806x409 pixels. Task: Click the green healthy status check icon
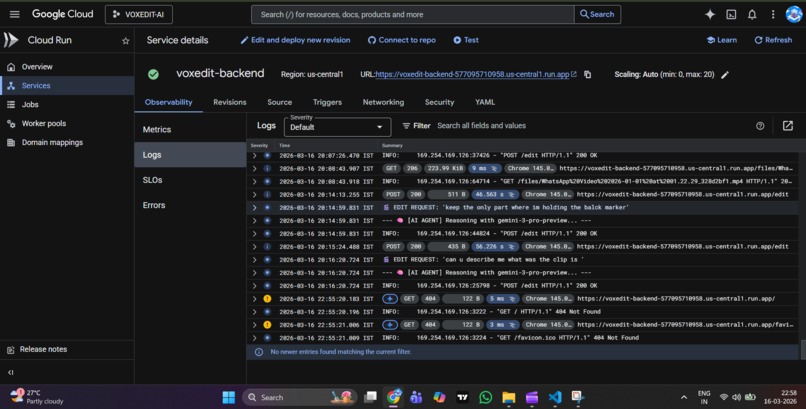coord(153,75)
